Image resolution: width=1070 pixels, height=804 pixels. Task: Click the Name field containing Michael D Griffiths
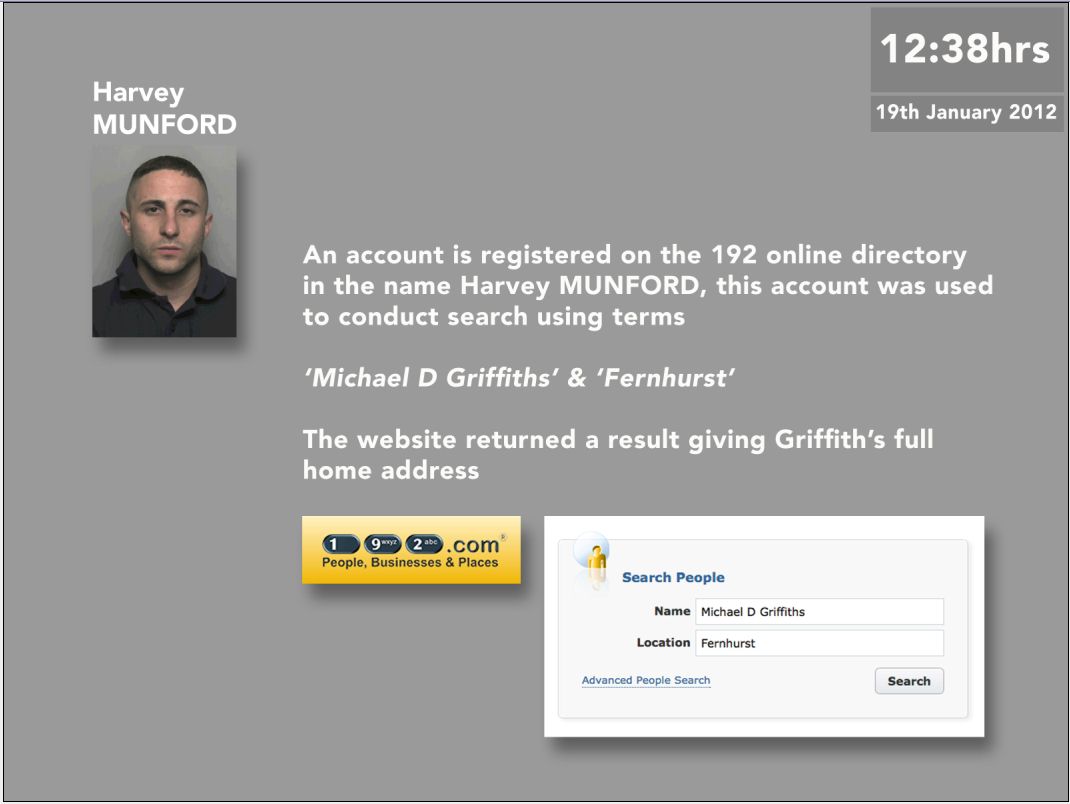coord(819,612)
